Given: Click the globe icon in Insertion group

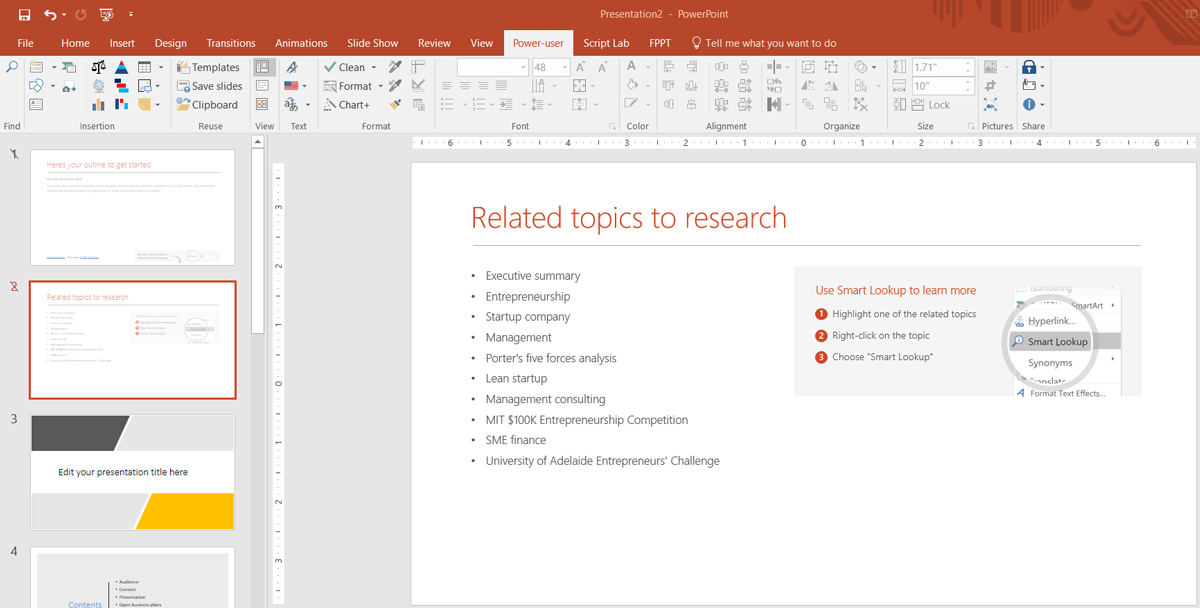Looking at the screenshot, I should point(98,86).
